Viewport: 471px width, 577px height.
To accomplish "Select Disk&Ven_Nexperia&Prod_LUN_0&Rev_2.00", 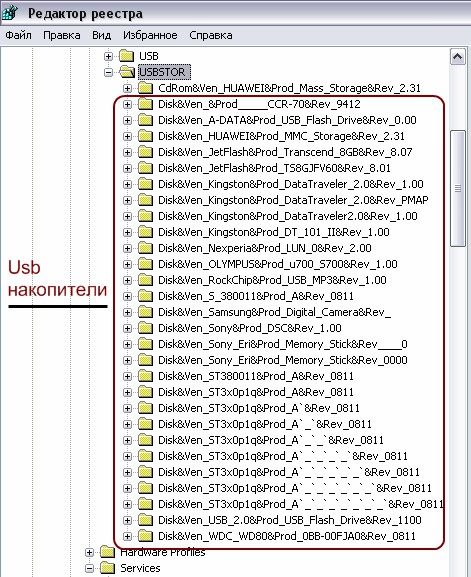I will point(264,248).
